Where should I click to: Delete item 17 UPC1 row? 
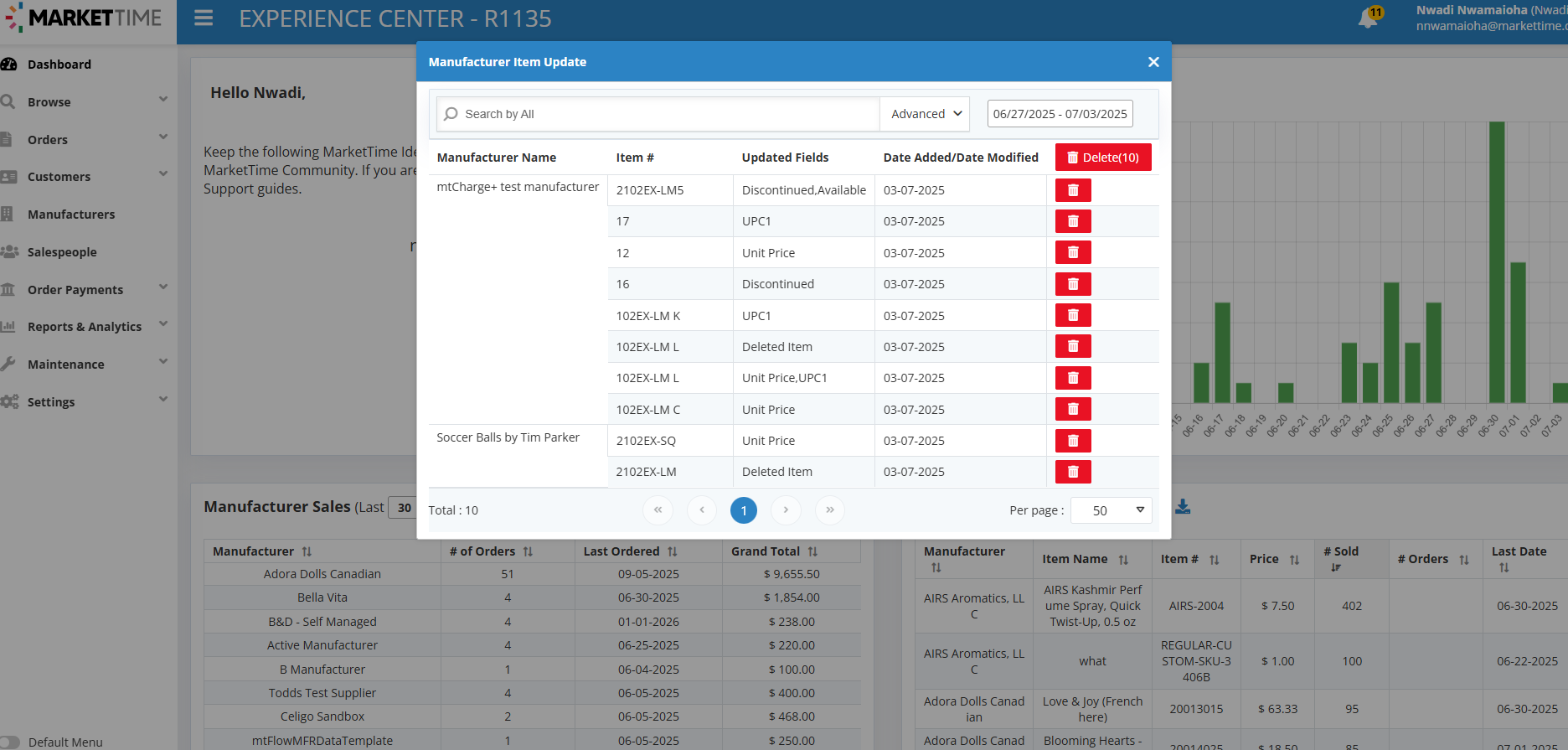click(1073, 221)
